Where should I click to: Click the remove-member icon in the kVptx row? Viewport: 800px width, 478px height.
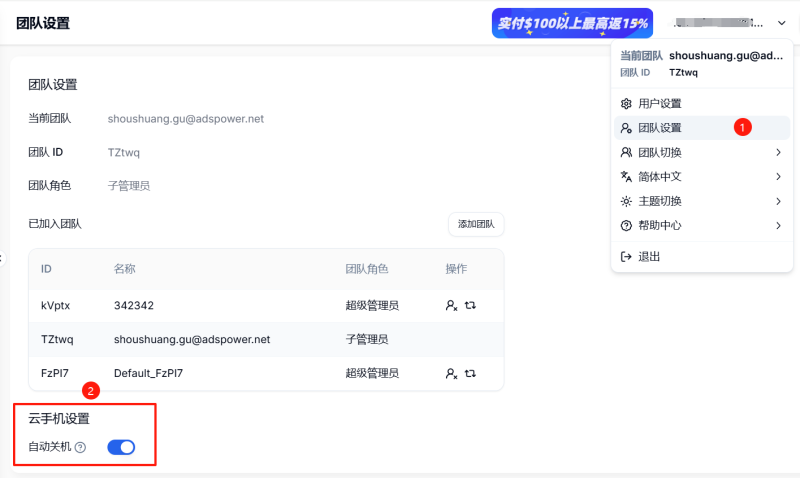coord(451,306)
